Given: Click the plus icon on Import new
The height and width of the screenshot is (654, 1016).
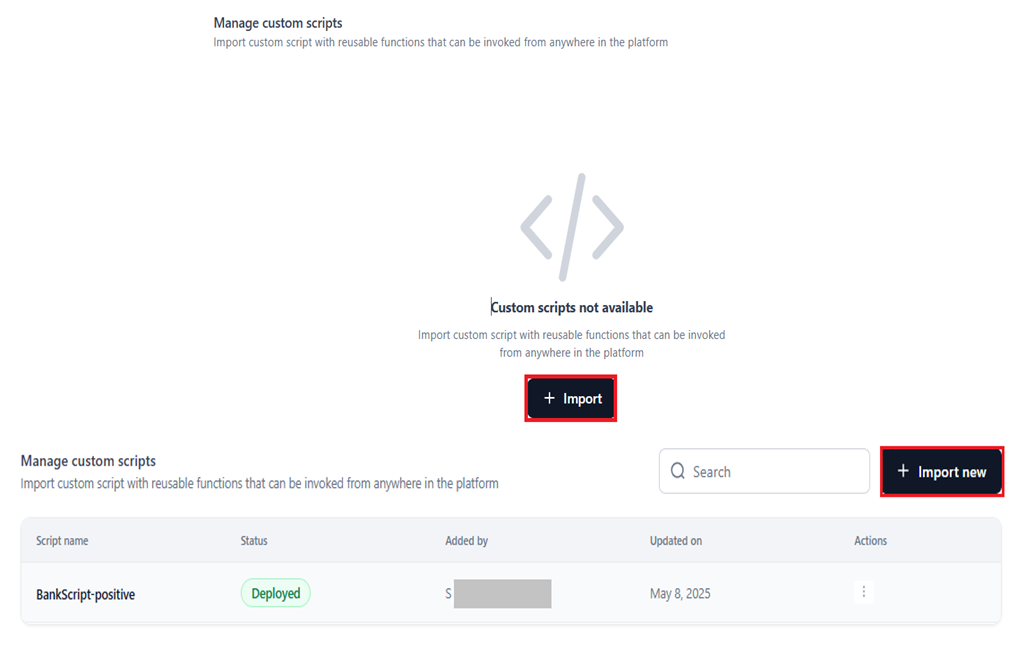Looking at the screenshot, I should point(903,471).
